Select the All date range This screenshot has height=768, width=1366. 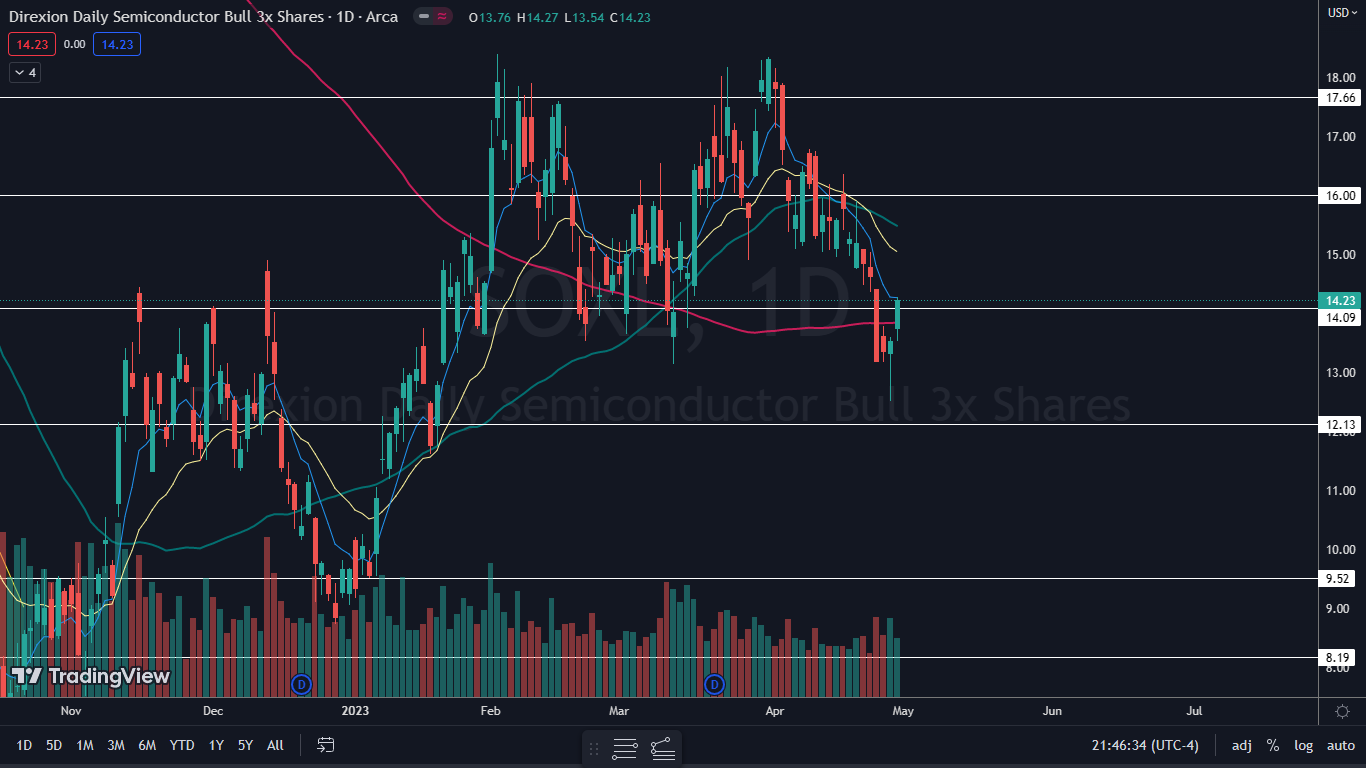point(276,745)
